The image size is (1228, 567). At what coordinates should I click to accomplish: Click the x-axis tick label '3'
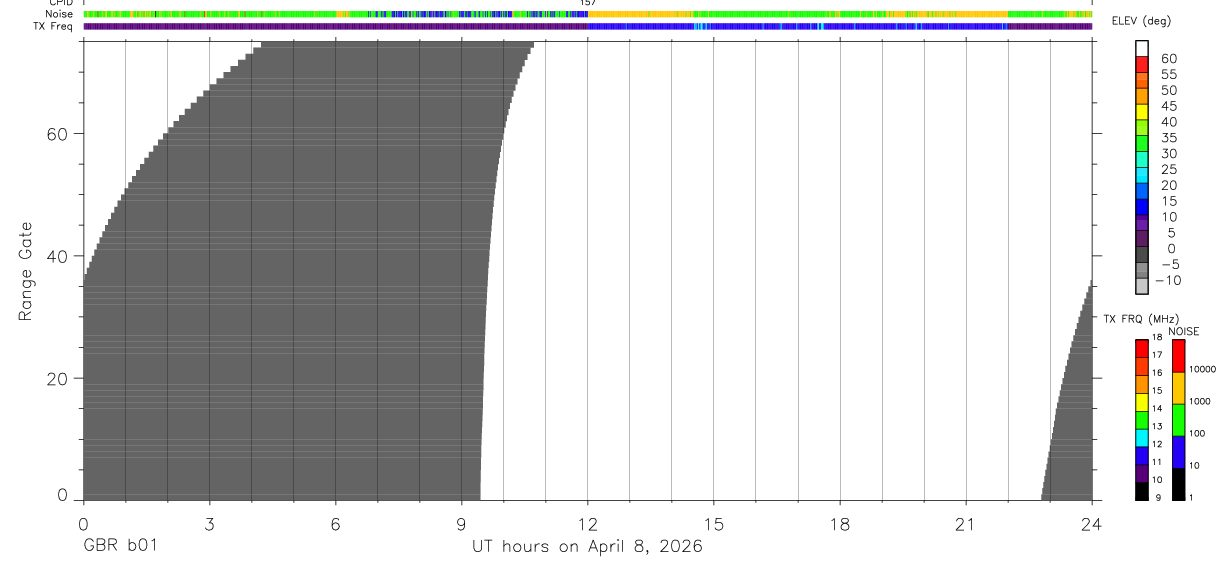pyautogui.click(x=209, y=524)
